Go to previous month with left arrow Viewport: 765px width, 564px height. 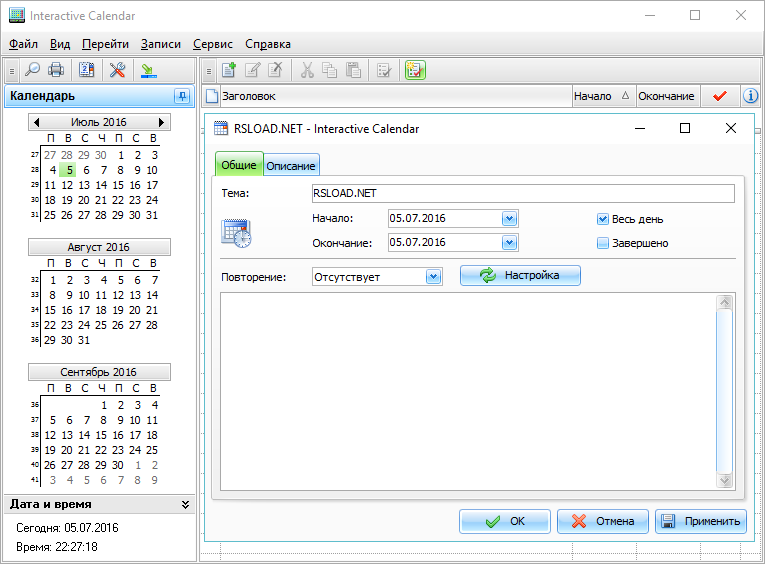click(x=37, y=122)
